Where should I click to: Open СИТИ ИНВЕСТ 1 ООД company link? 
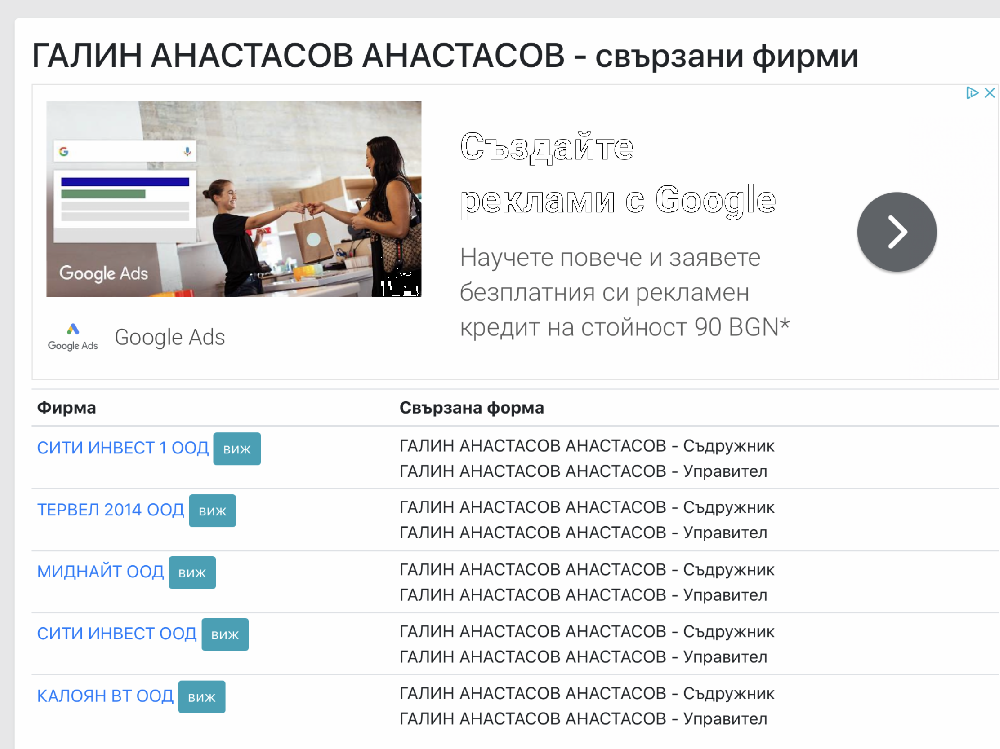[x=122, y=448]
